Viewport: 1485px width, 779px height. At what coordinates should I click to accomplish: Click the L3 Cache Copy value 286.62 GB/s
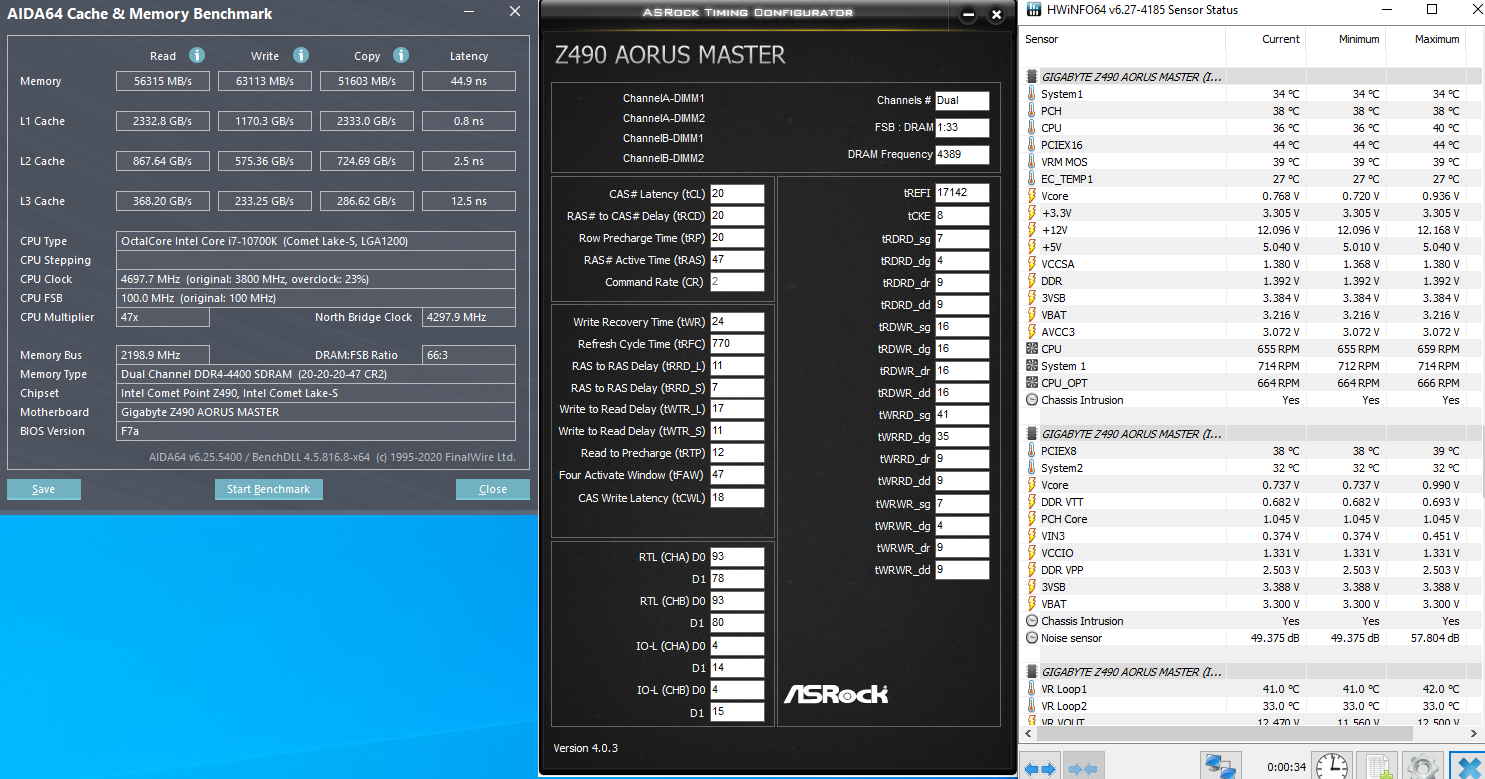point(367,201)
